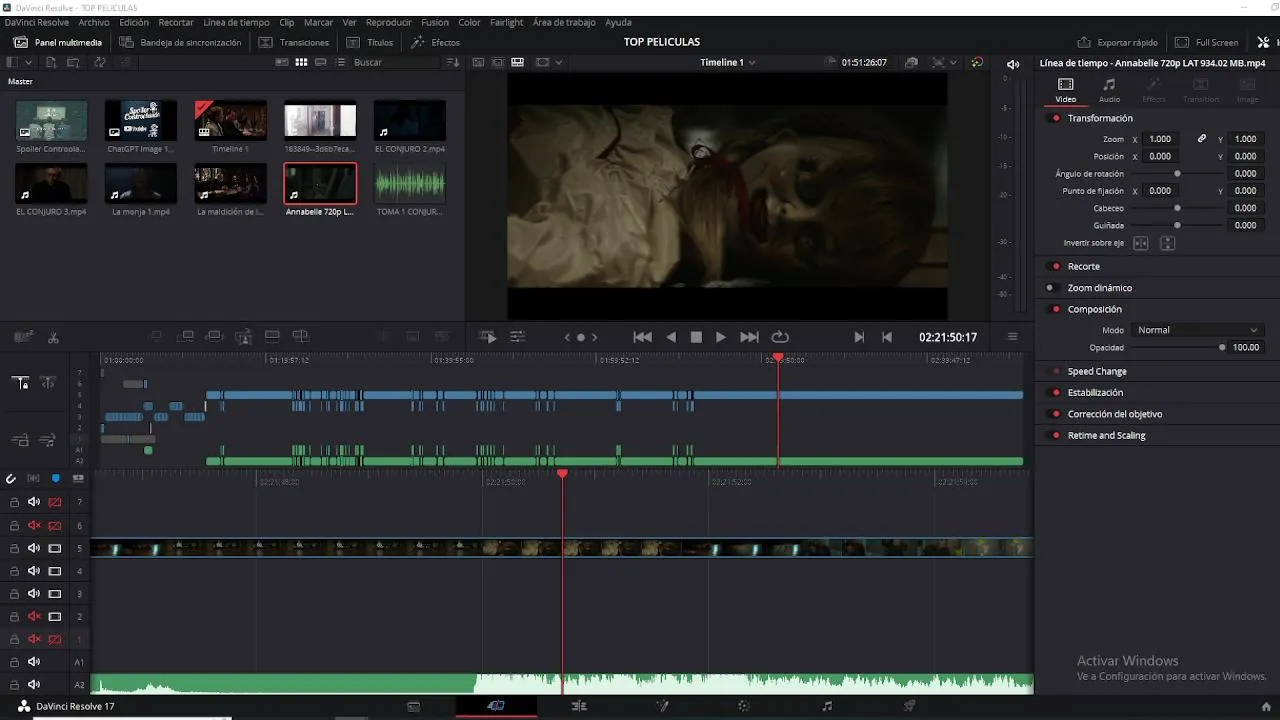Lock track 5 with padlock icon
Screen dimensions: 1280x720
[14, 549]
